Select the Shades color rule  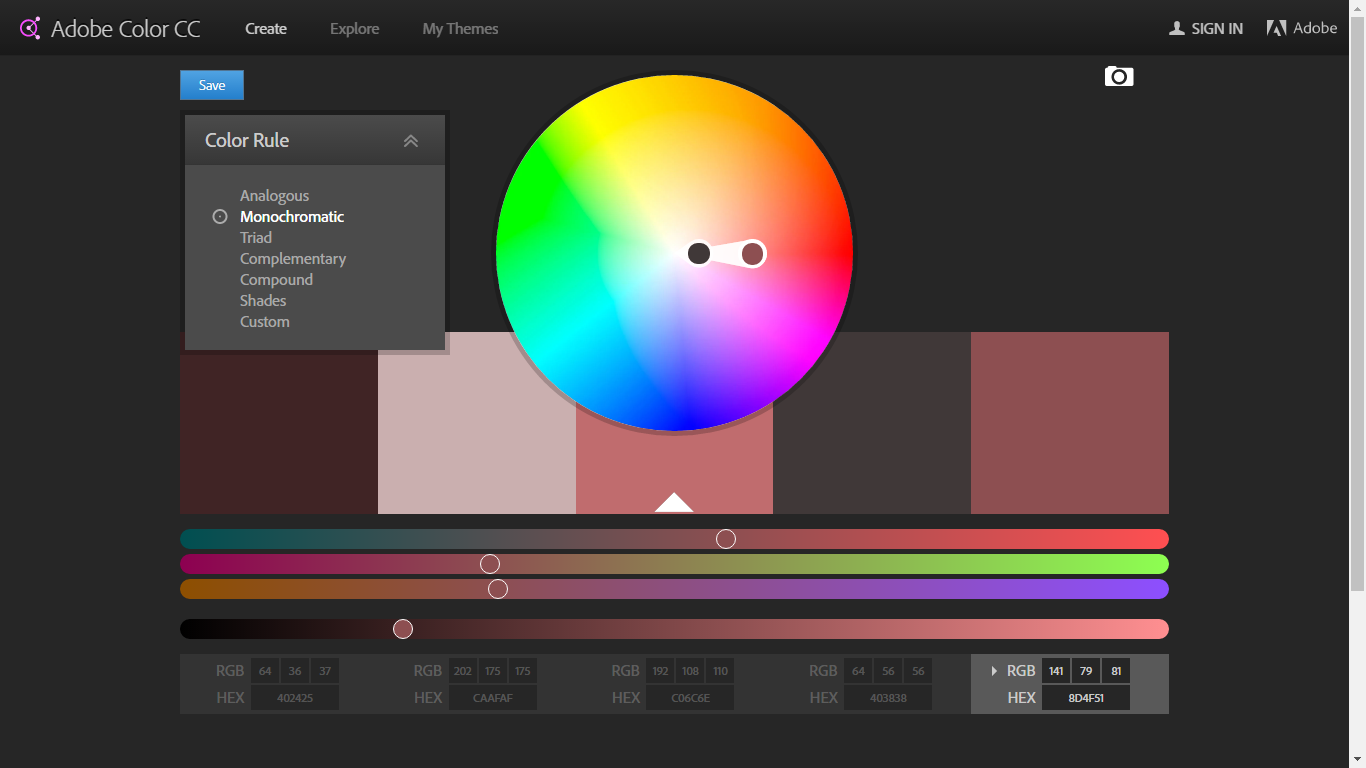point(263,301)
